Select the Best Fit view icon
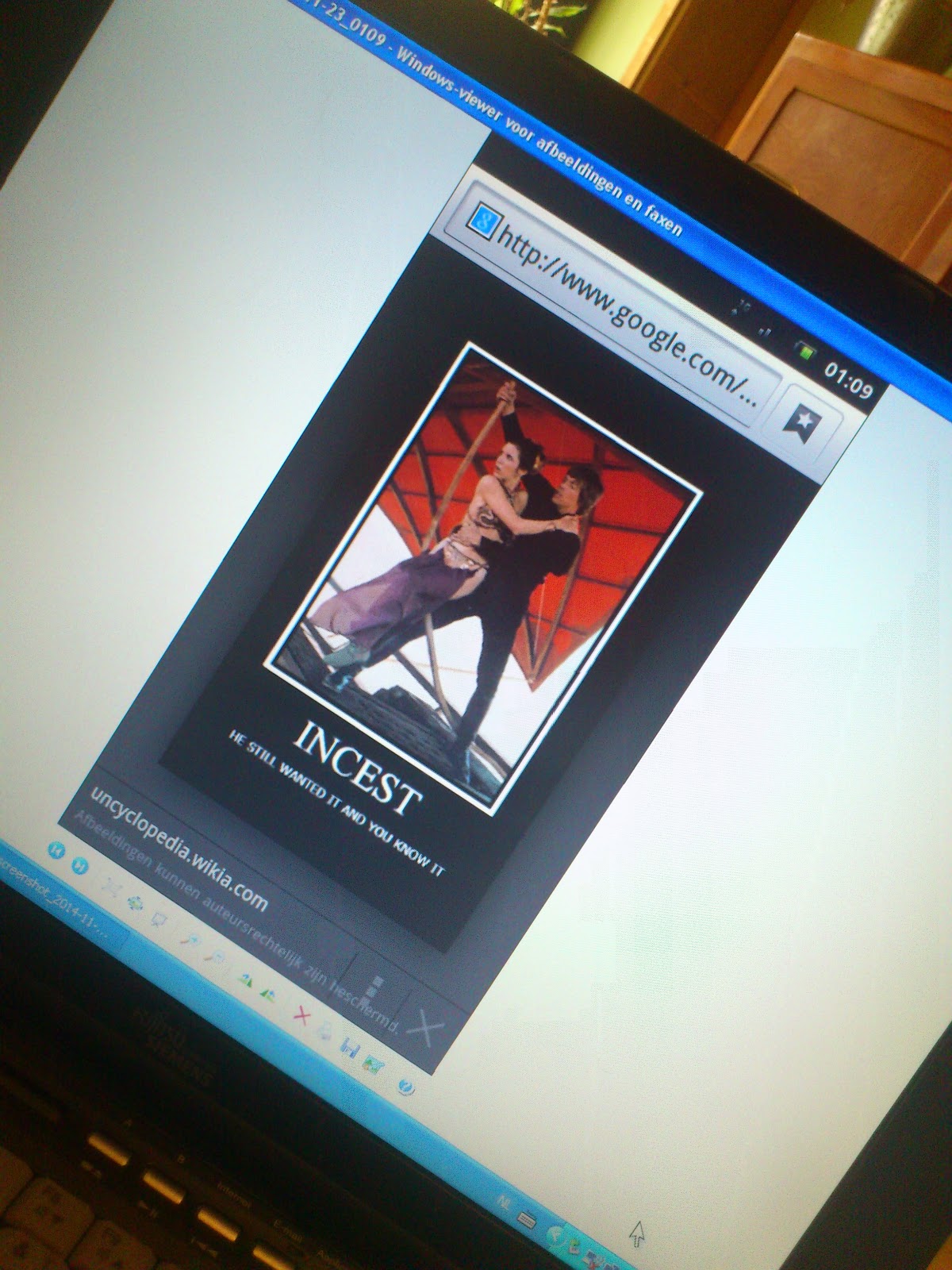 (x=112, y=888)
